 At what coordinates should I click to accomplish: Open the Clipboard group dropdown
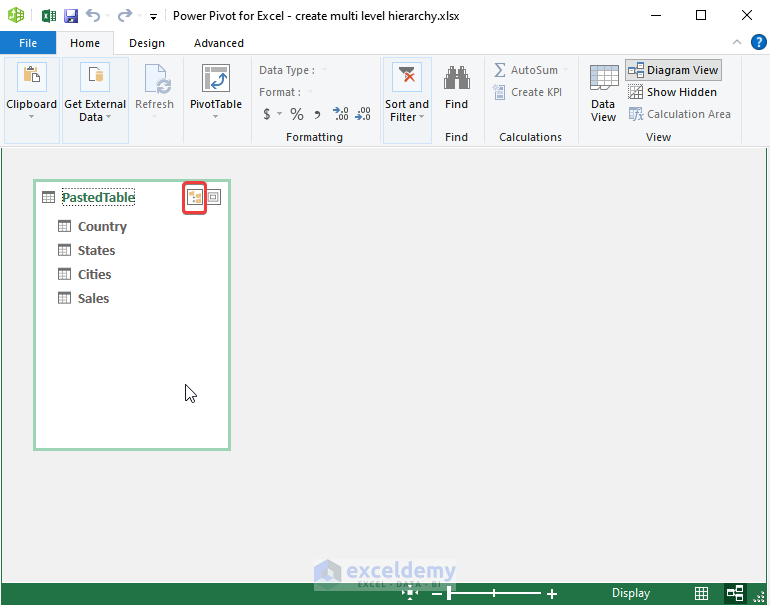(31, 100)
